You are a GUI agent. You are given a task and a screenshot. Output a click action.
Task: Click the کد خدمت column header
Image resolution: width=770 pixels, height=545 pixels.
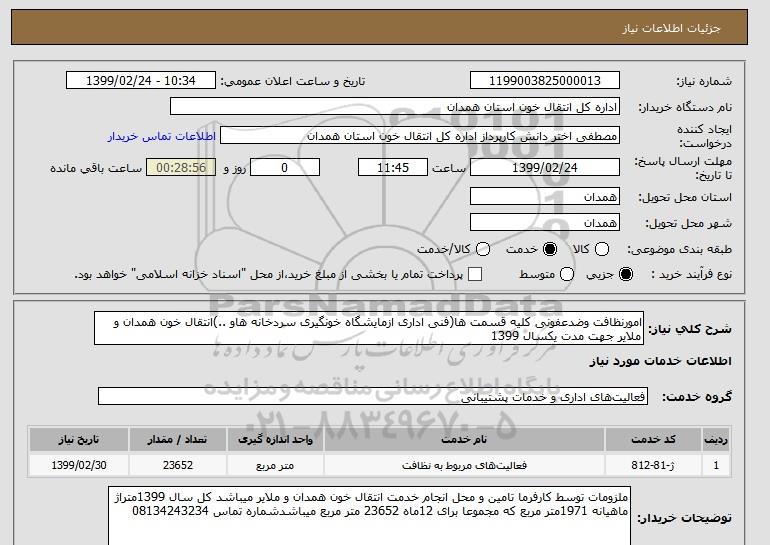point(653,439)
